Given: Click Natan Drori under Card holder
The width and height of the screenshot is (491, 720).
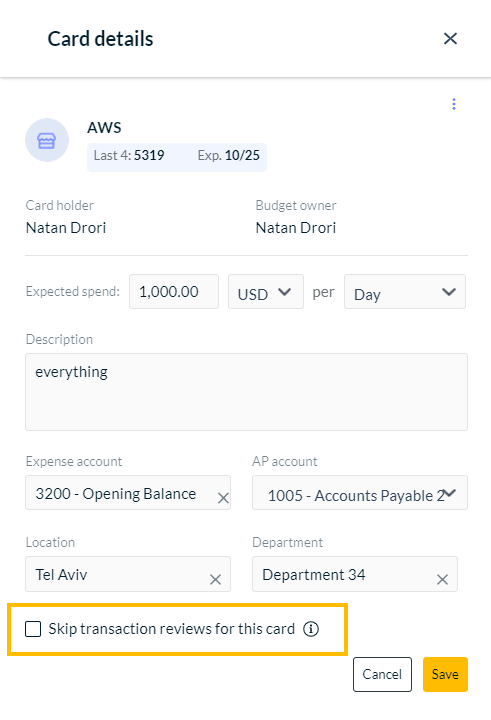Looking at the screenshot, I should tap(66, 228).
